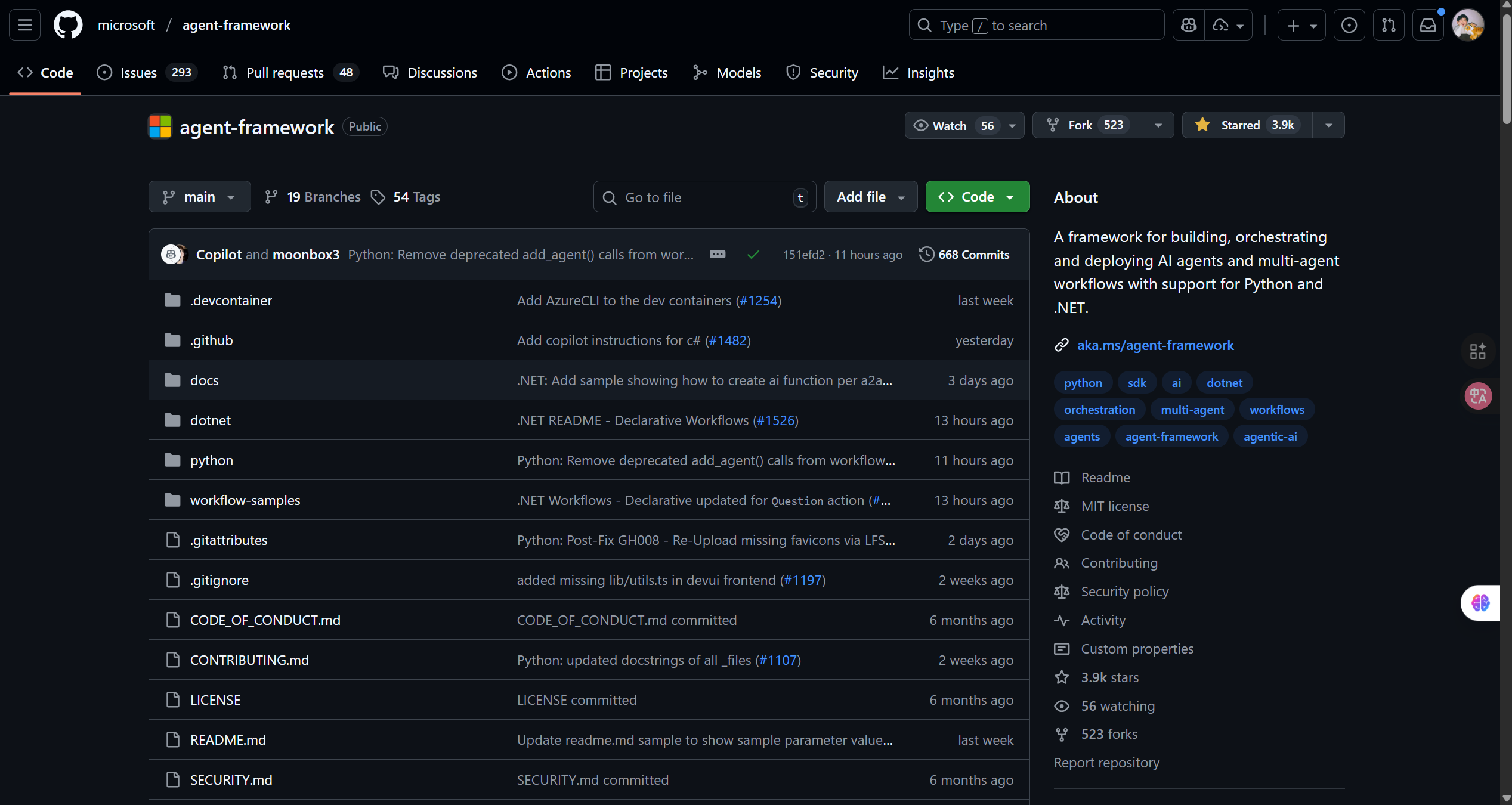Open the main branch selector dropdown
This screenshot has width=1512, height=805.
[x=199, y=197]
